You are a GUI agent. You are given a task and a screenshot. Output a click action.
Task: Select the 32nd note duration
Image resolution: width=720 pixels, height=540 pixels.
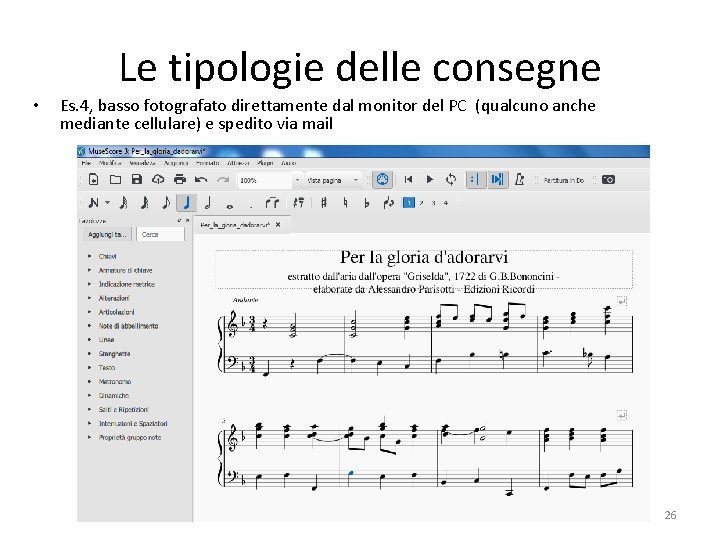tap(123, 202)
